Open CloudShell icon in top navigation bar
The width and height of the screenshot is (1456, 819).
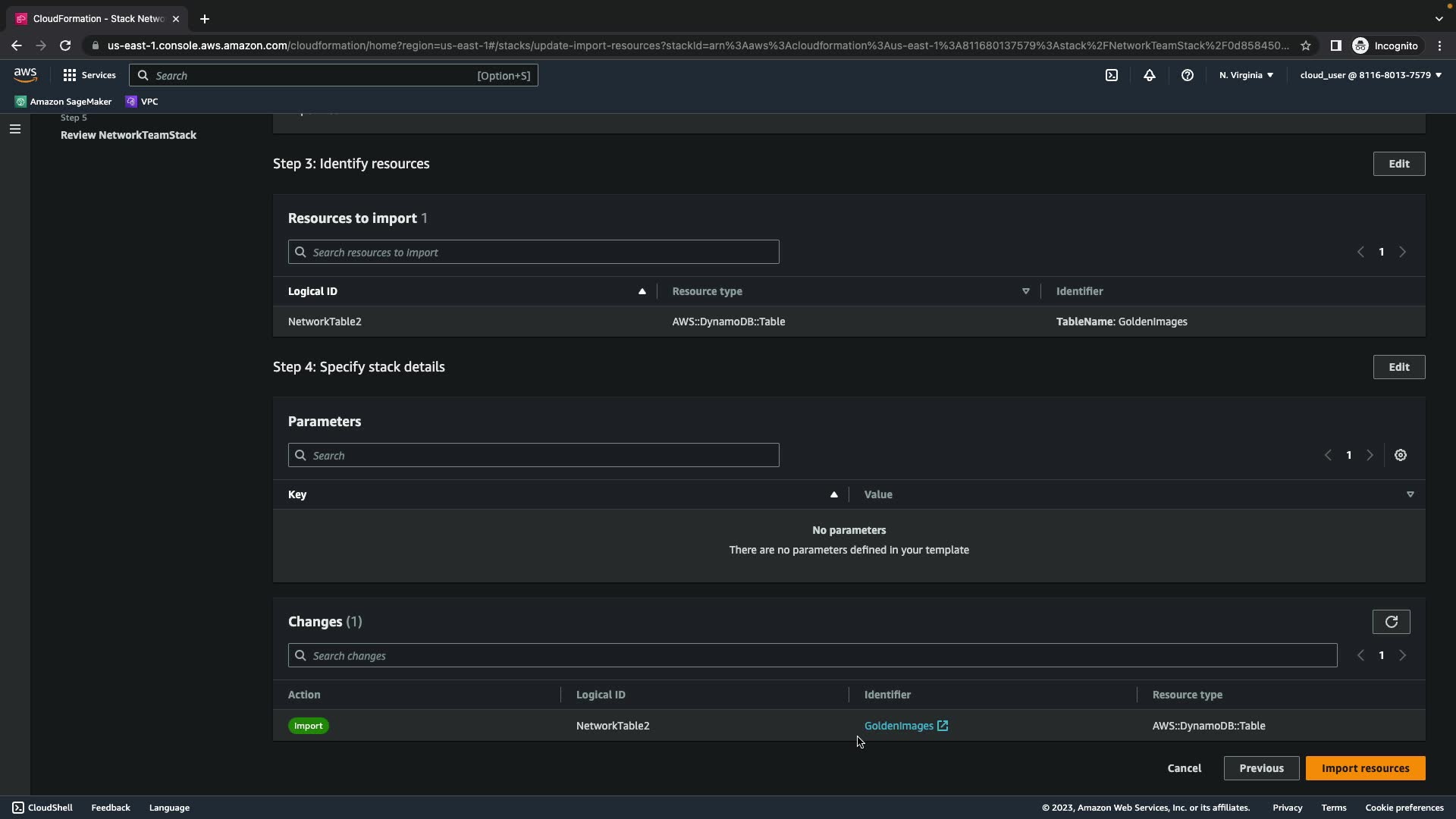coord(1111,75)
